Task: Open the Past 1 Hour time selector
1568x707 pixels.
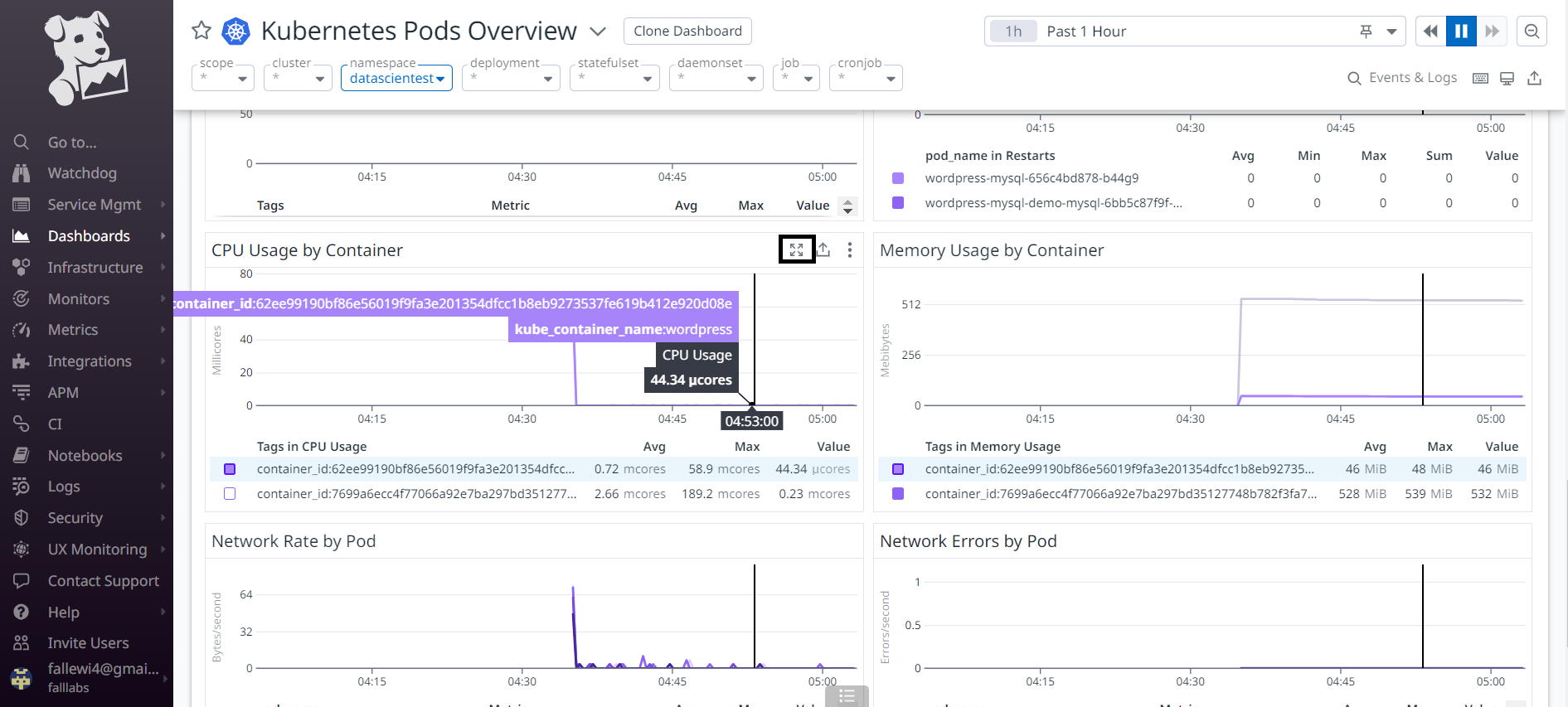Action: tap(1194, 31)
